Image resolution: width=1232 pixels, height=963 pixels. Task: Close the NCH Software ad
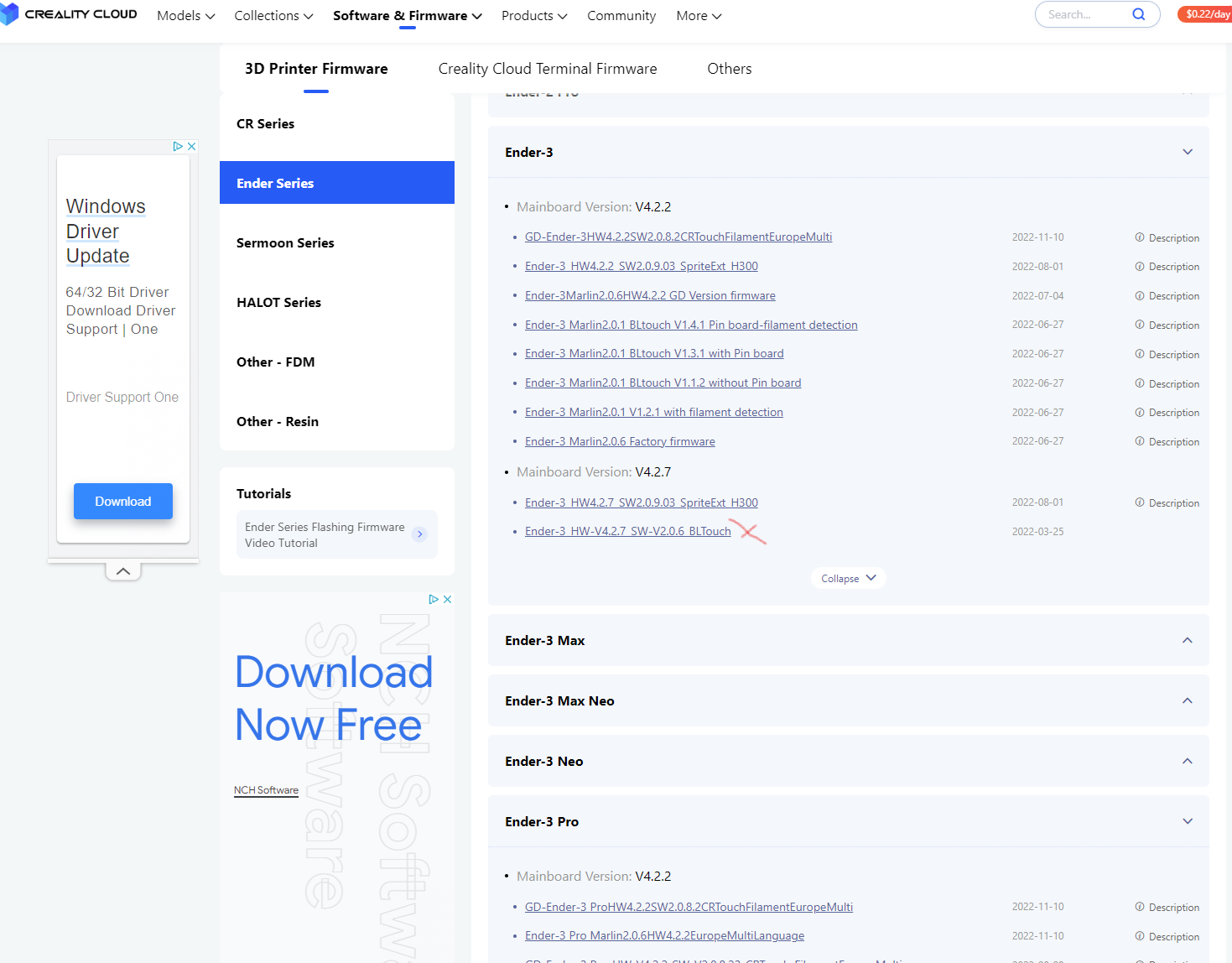(447, 599)
